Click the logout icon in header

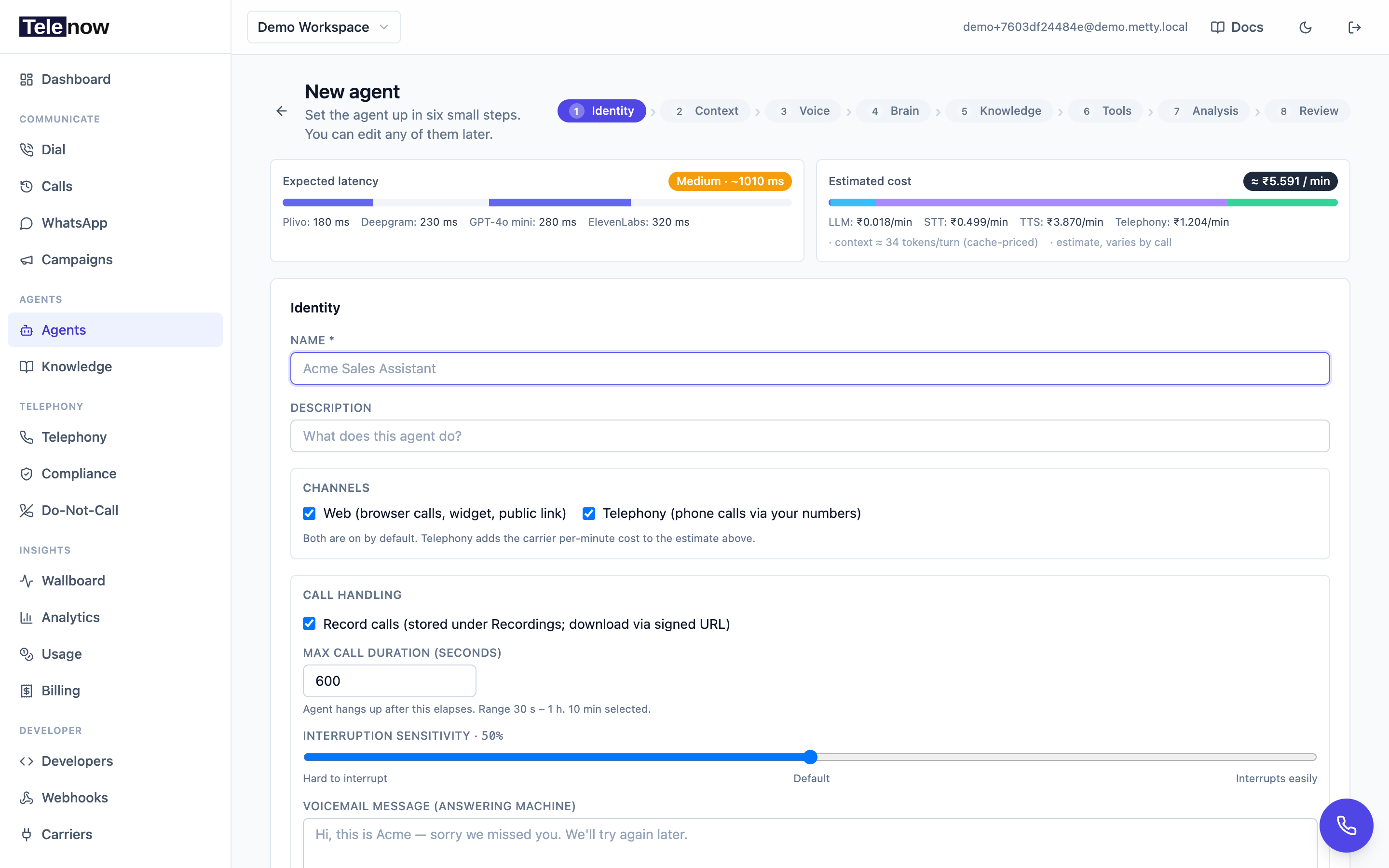coord(1355,27)
